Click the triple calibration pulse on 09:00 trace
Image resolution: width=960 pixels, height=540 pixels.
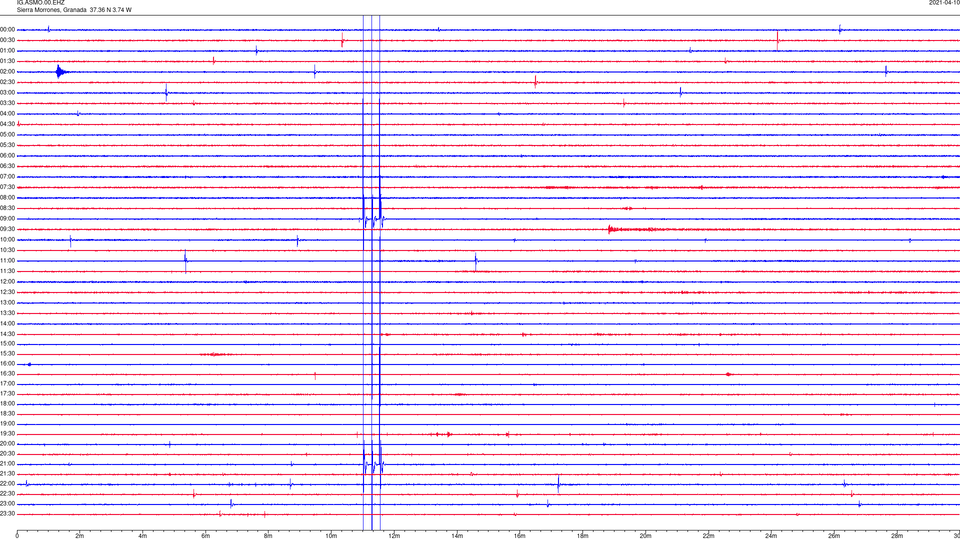(372, 219)
